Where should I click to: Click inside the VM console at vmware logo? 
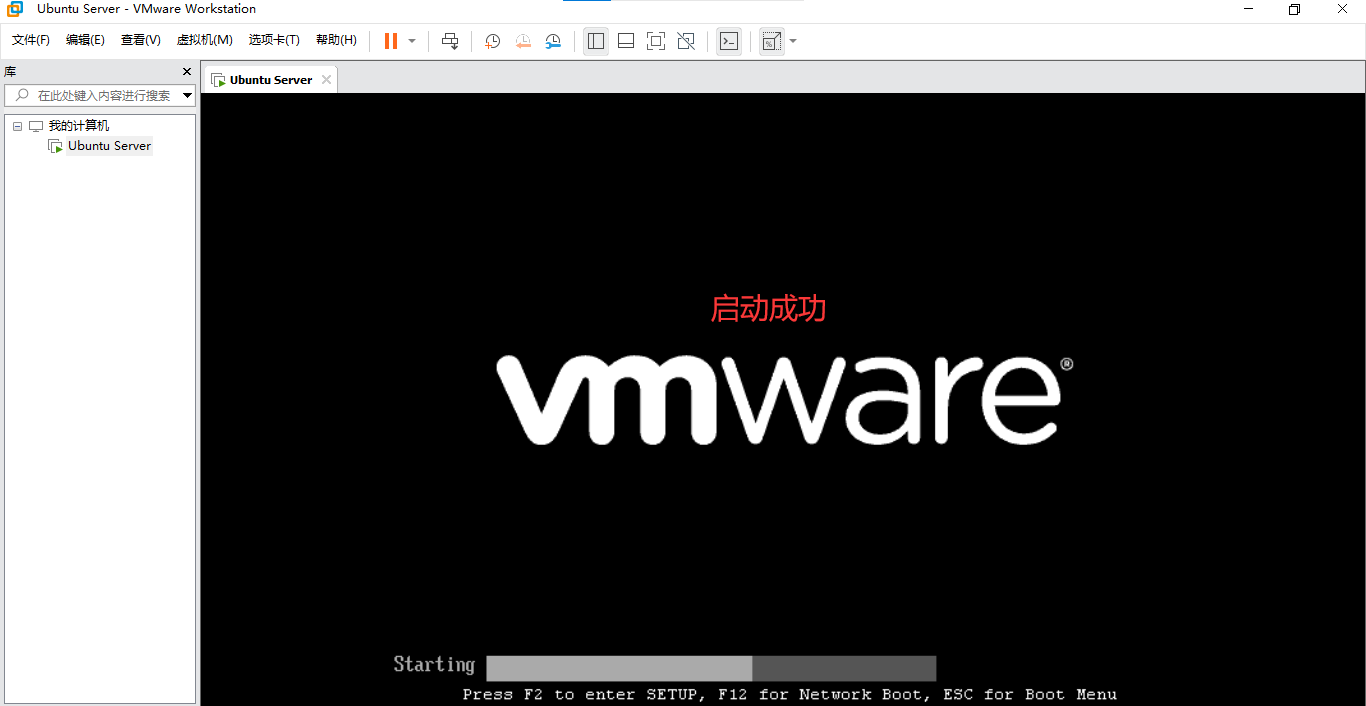[x=785, y=398]
